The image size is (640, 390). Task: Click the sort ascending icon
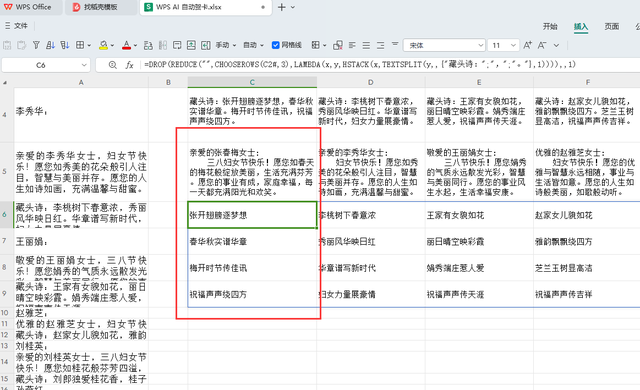tap(50, 45)
